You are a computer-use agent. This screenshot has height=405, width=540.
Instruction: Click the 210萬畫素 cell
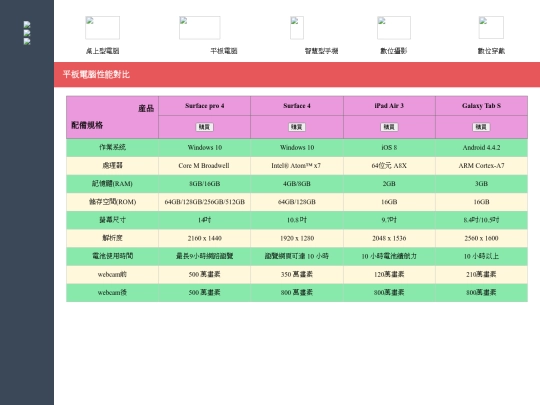481,274
